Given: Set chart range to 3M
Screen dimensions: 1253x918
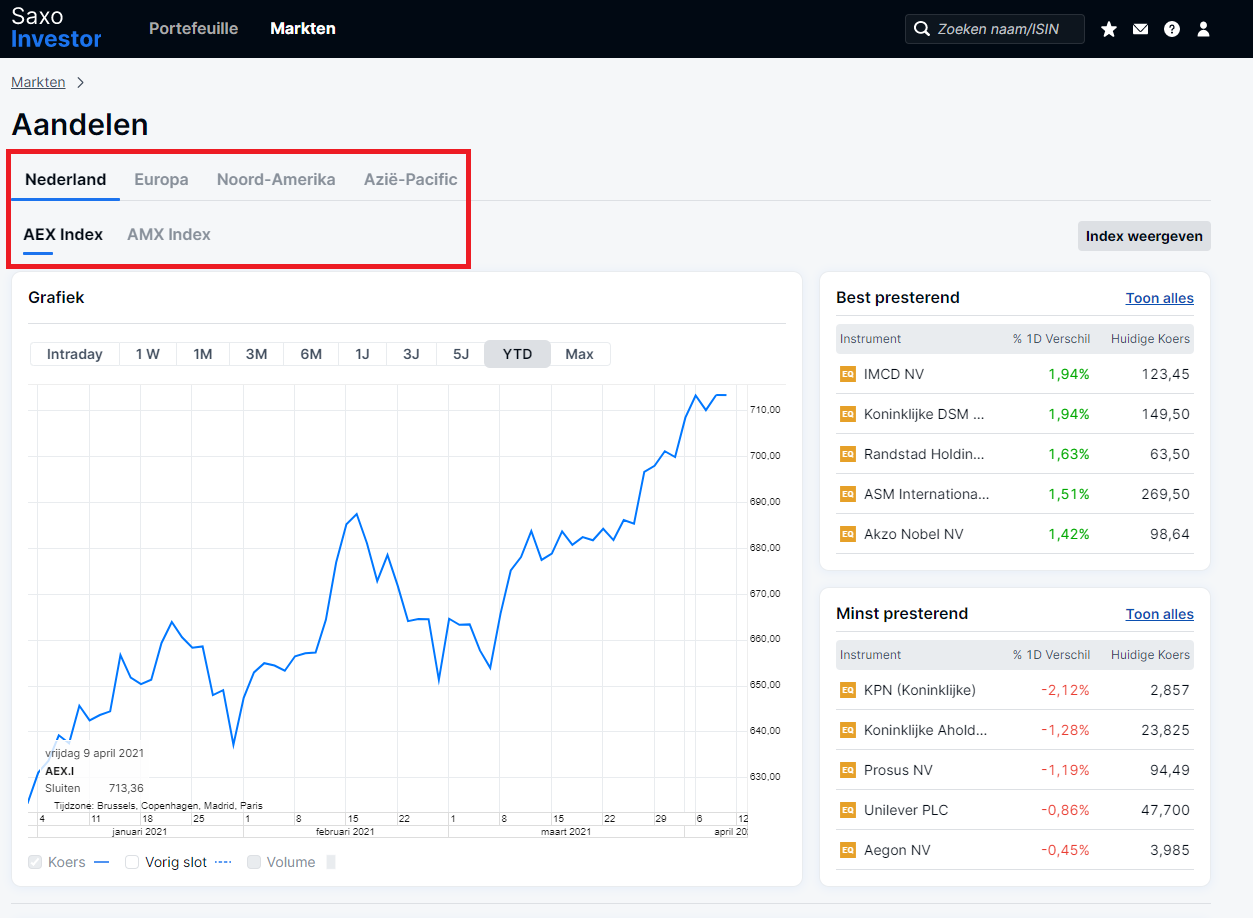Looking at the screenshot, I should pos(257,354).
